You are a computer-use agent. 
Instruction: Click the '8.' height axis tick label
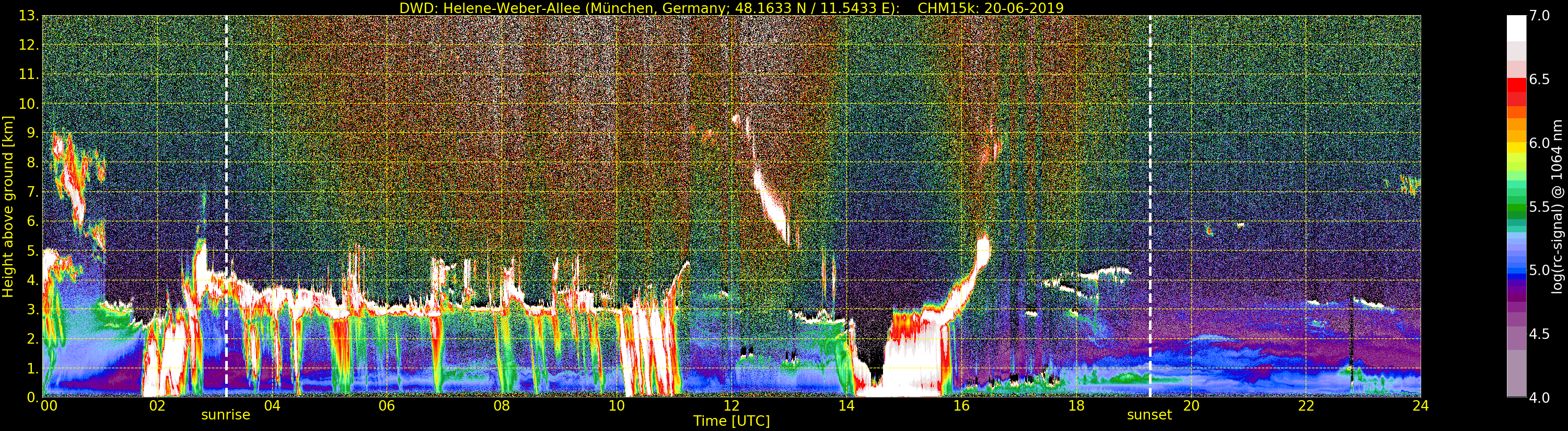click(32, 163)
